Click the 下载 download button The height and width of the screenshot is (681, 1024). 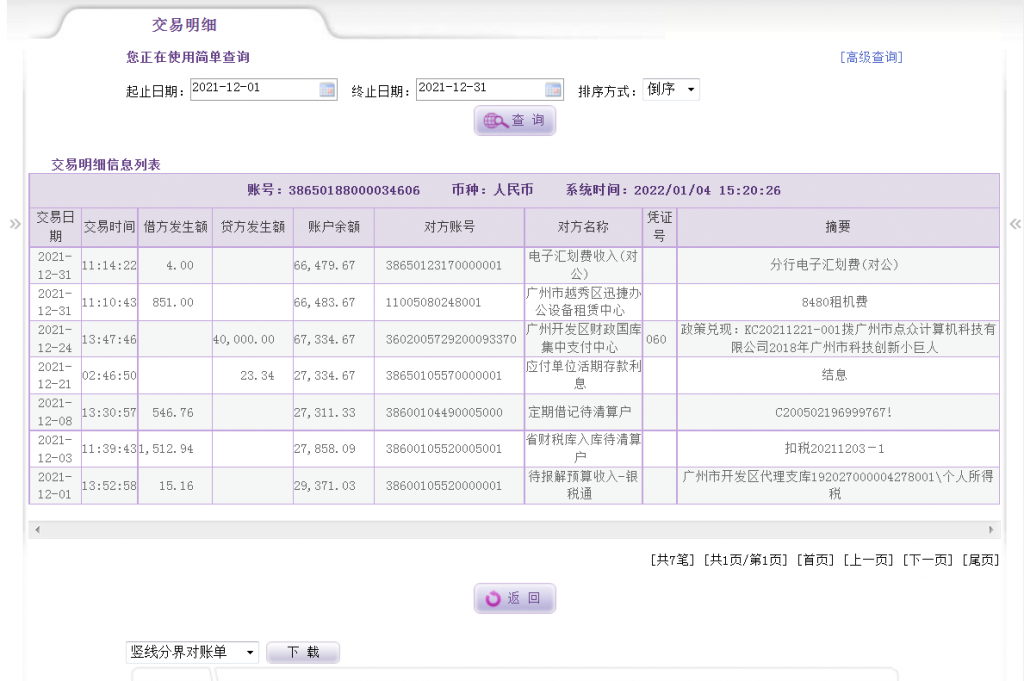pos(303,652)
